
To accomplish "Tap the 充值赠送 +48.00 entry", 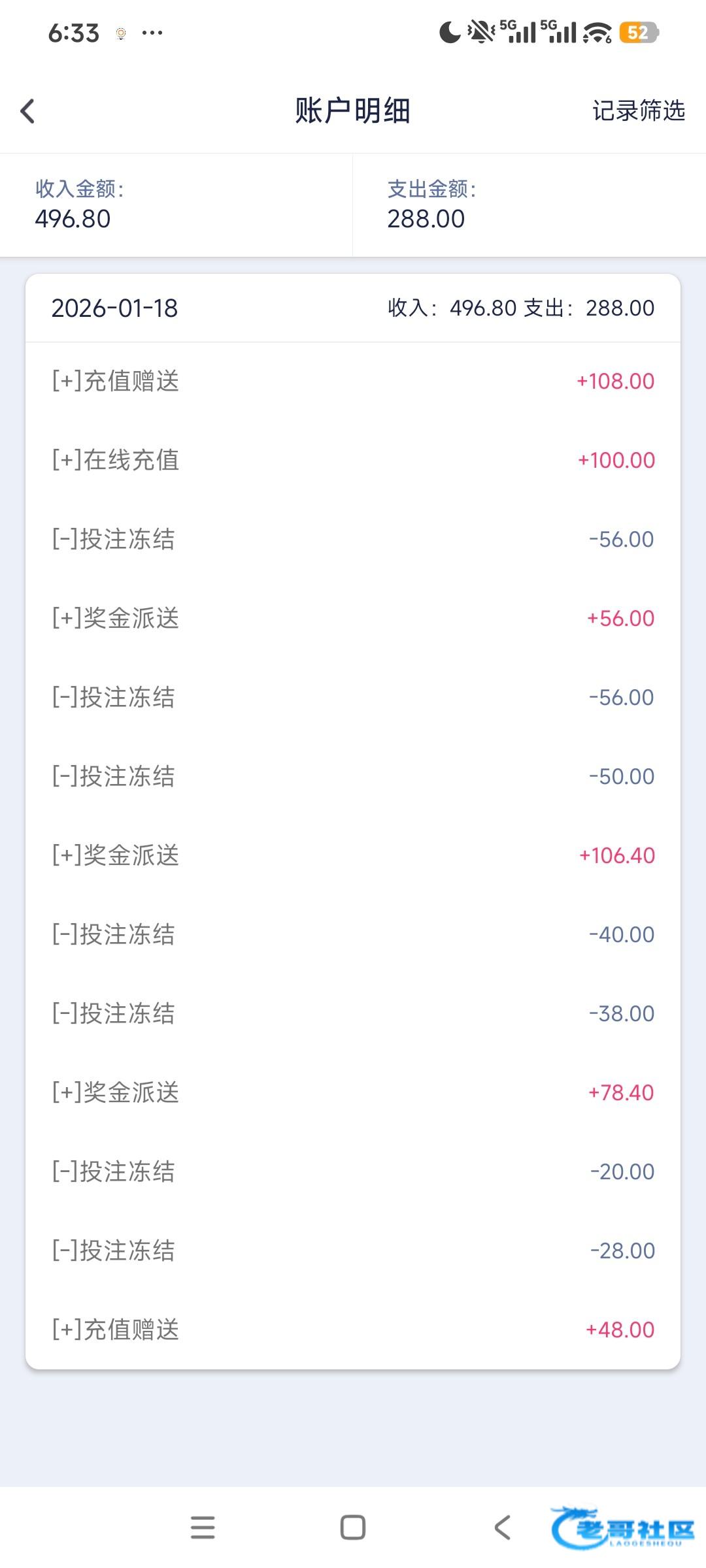I will pyautogui.click(x=353, y=1330).
